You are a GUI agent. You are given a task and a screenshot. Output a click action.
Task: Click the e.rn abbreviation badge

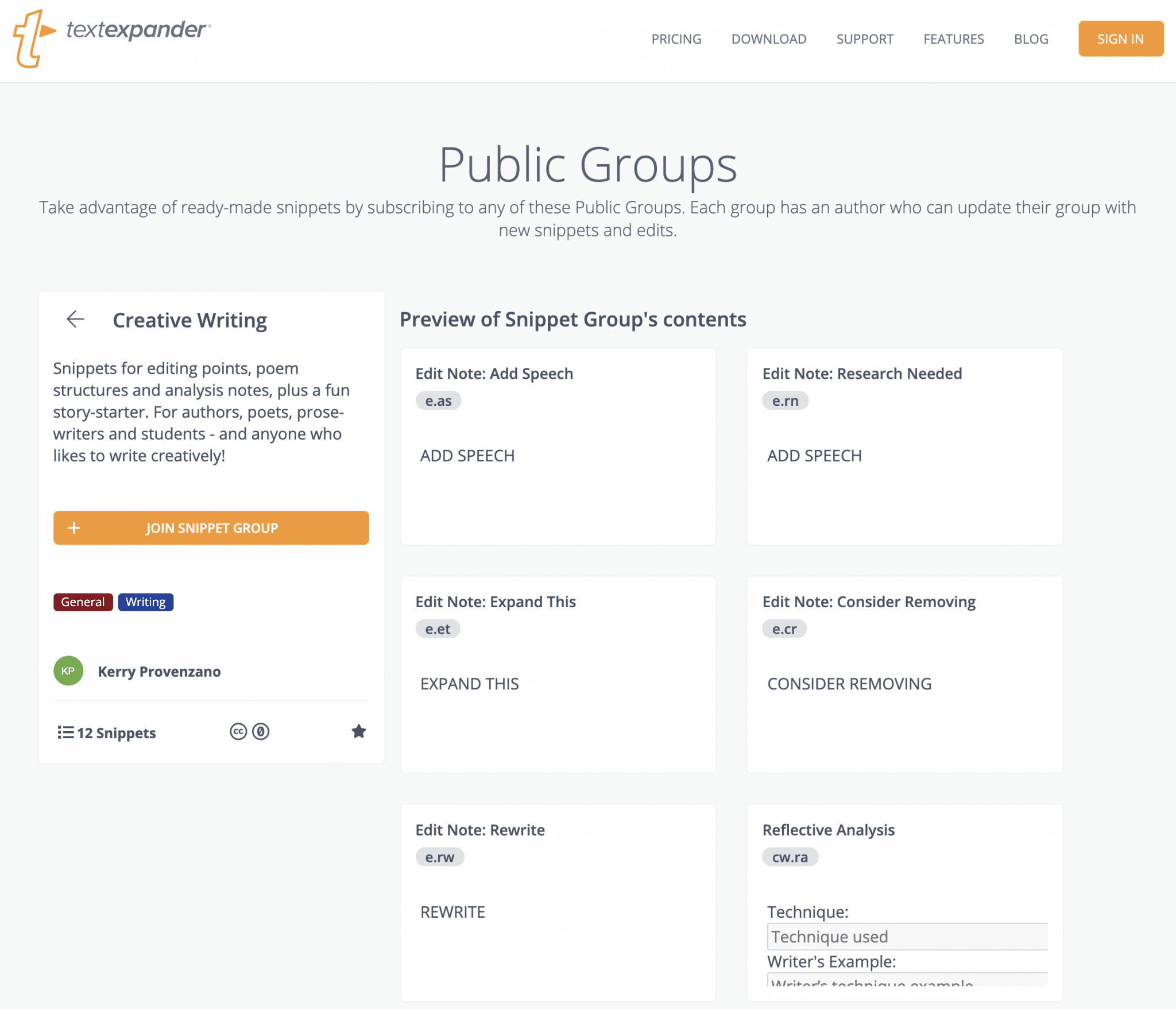pos(786,401)
